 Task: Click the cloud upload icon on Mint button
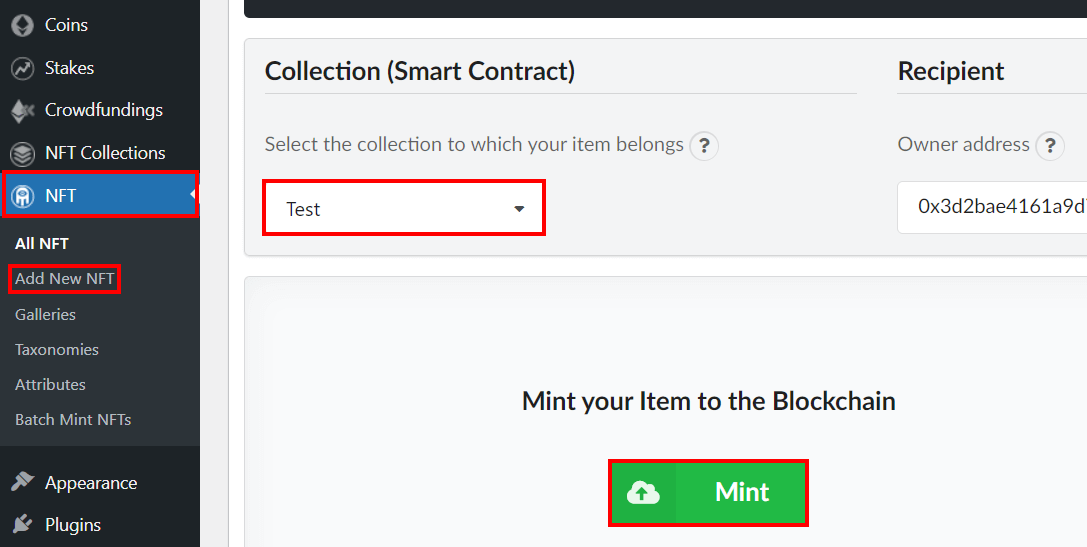coord(643,493)
